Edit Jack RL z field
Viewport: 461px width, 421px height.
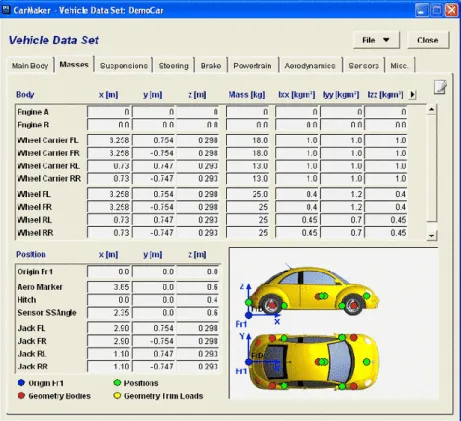pos(198,354)
